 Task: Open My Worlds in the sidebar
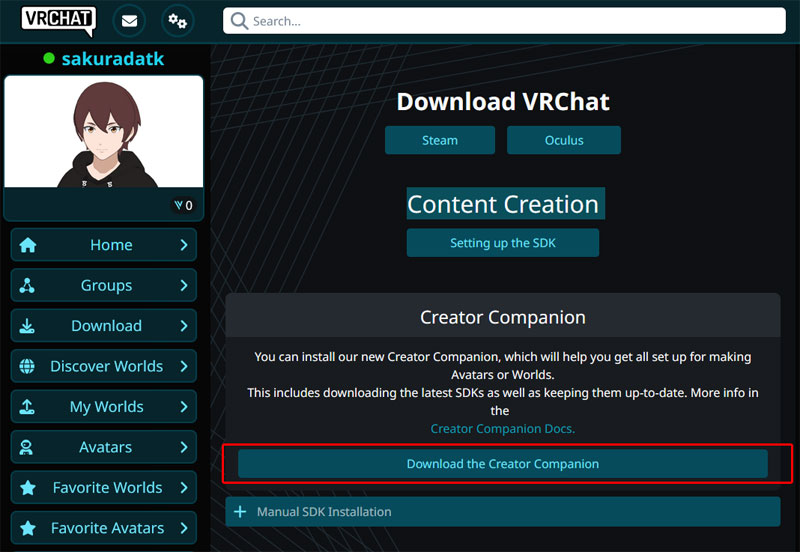(x=104, y=406)
